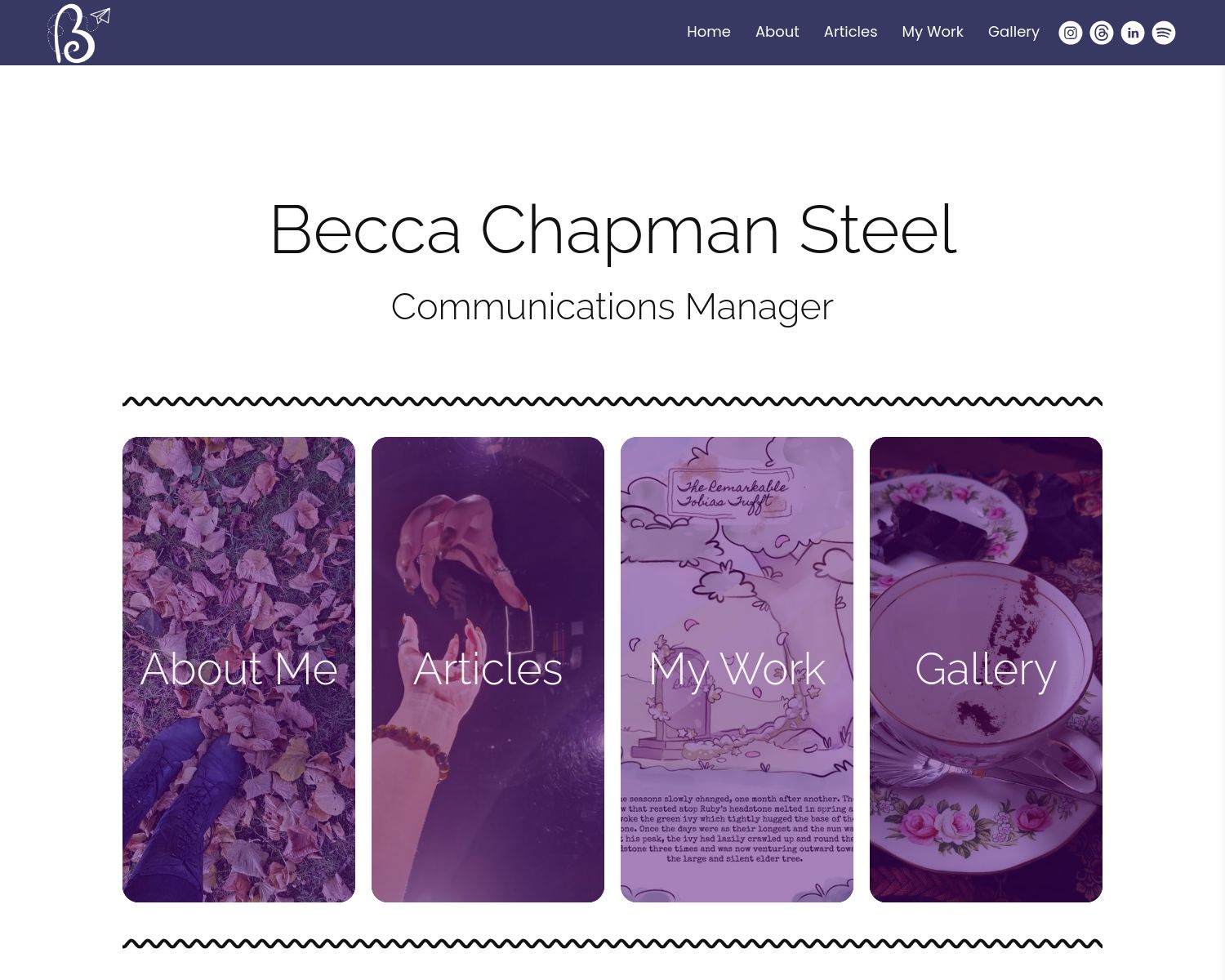Screen dimensions: 1225x980
Task: Select About in the navigation bar
Action: click(x=777, y=32)
